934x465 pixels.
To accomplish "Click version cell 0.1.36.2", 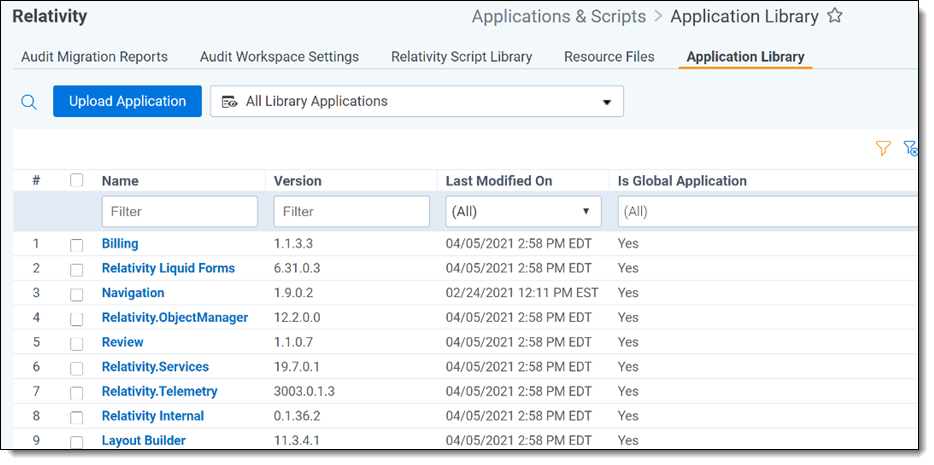I will pyautogui.click(x=297, y=416).
